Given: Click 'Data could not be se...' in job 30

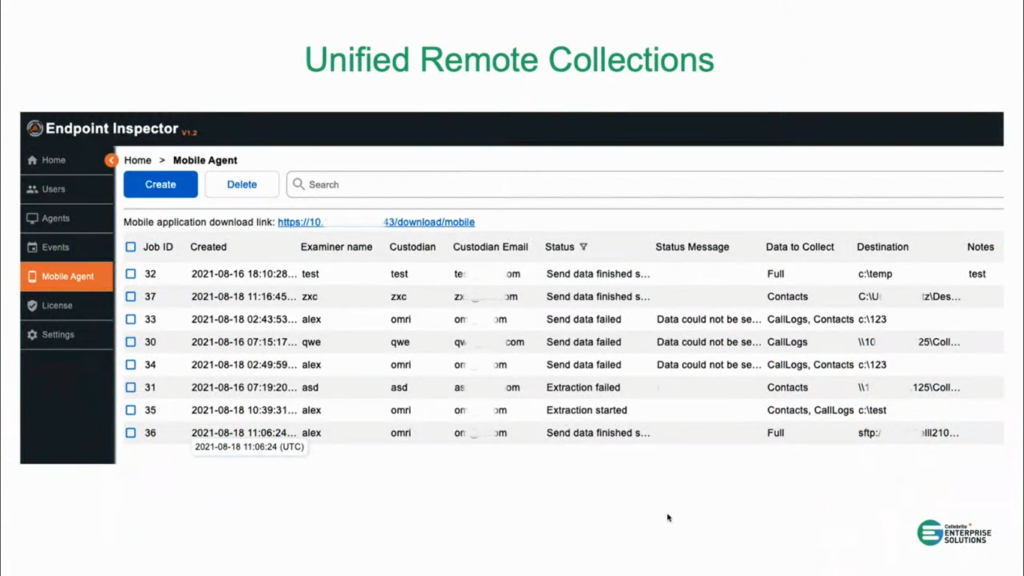Looking at the screenshot, I should pos(709,342).
